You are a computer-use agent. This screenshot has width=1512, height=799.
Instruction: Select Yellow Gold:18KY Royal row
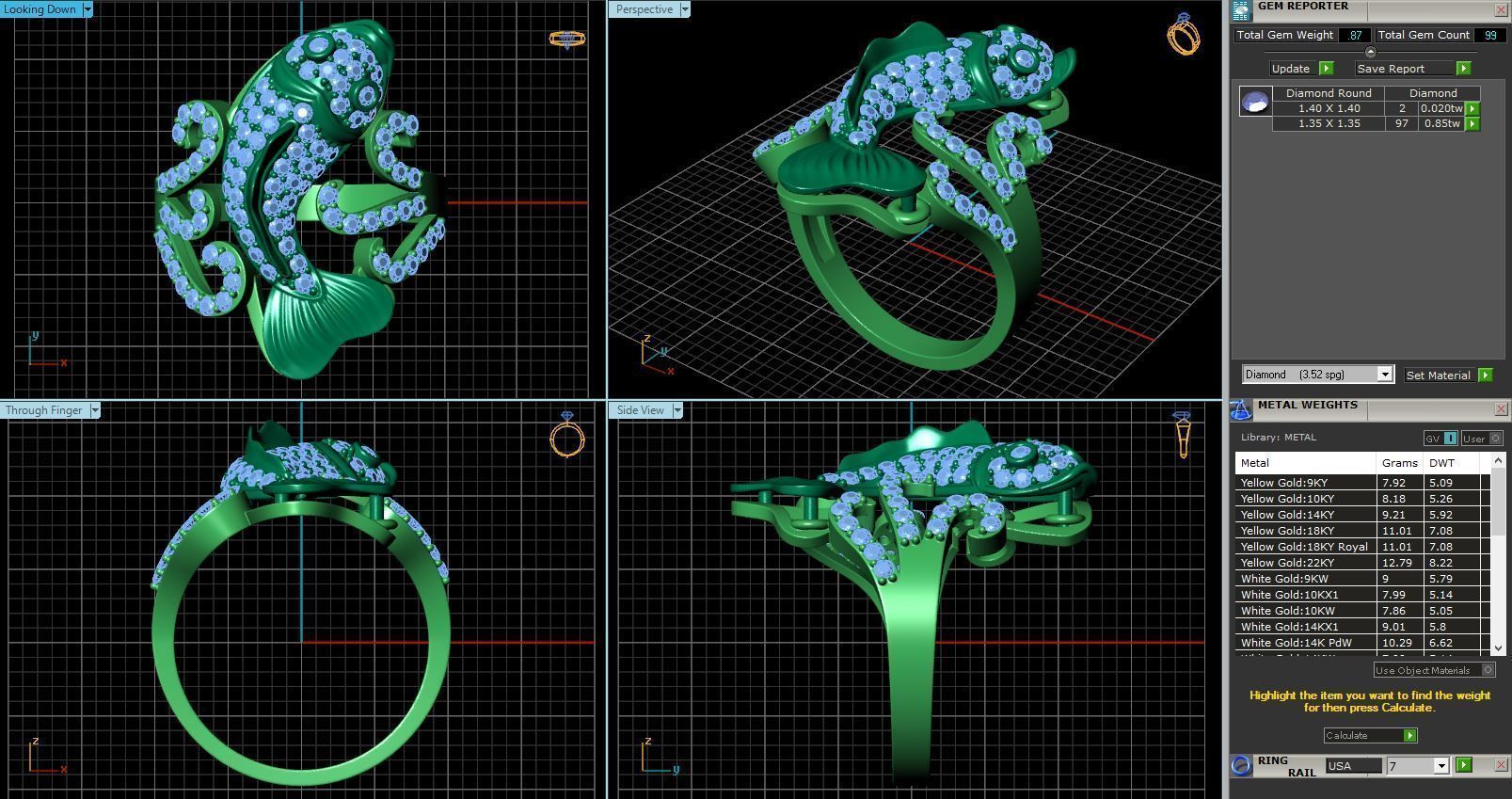click(x=1362, y=547)
